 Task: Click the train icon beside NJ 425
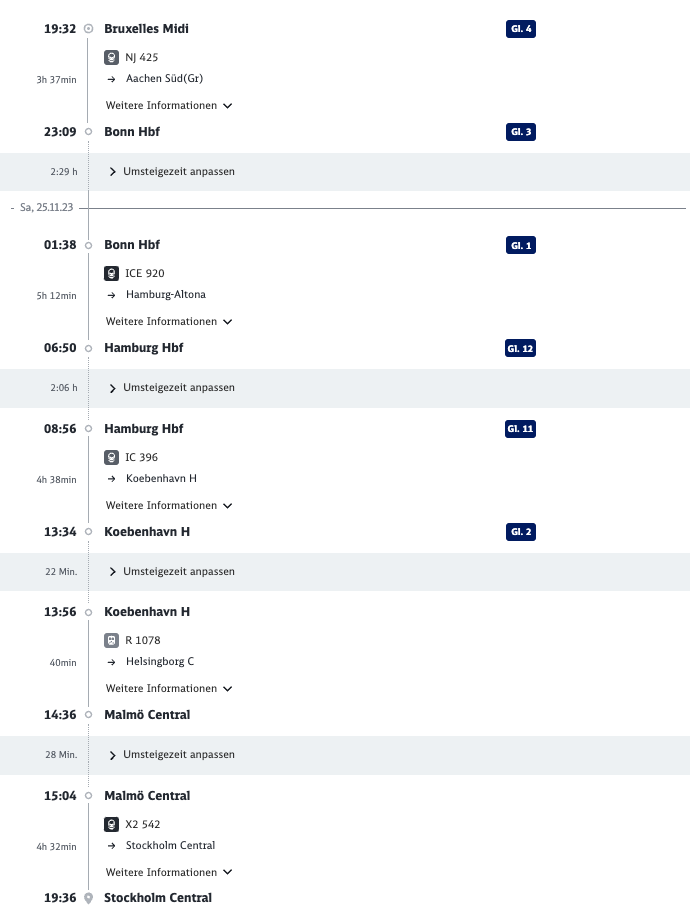tap(111, 58)
